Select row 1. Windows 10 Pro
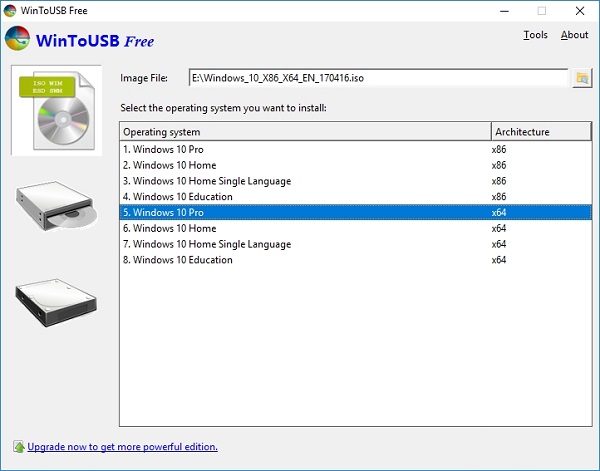600x471 pixels. 355,149
